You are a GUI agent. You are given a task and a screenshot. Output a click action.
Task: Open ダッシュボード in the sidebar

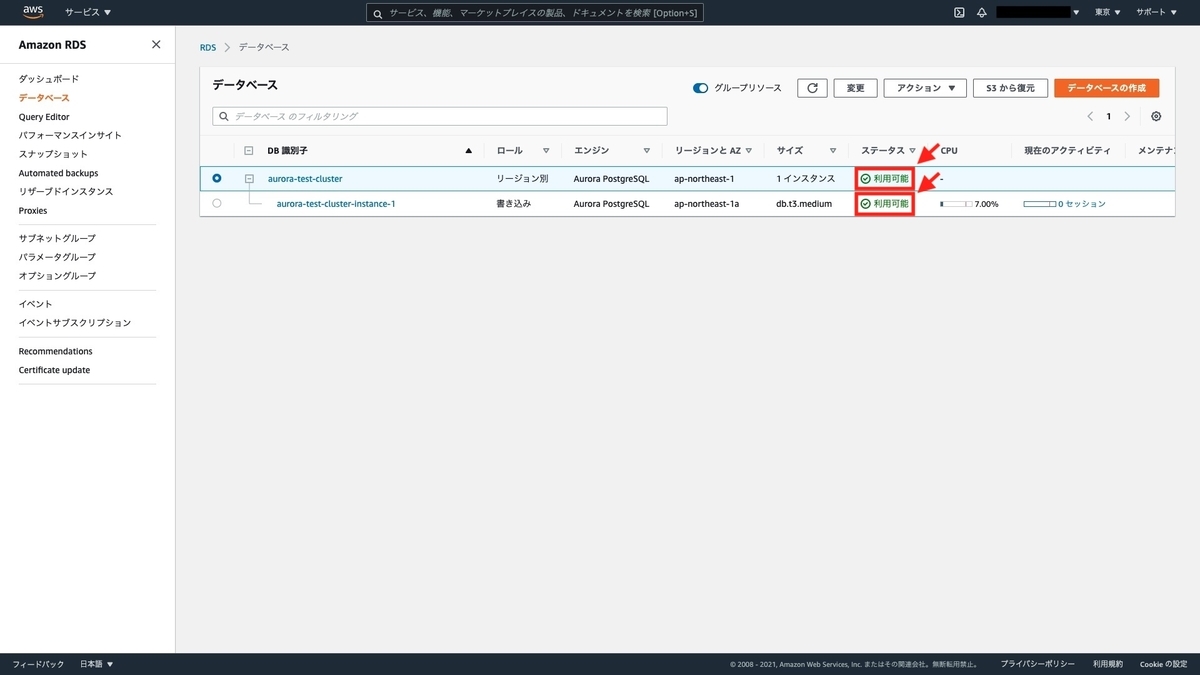pyautogui.click(x=49, y=79)
